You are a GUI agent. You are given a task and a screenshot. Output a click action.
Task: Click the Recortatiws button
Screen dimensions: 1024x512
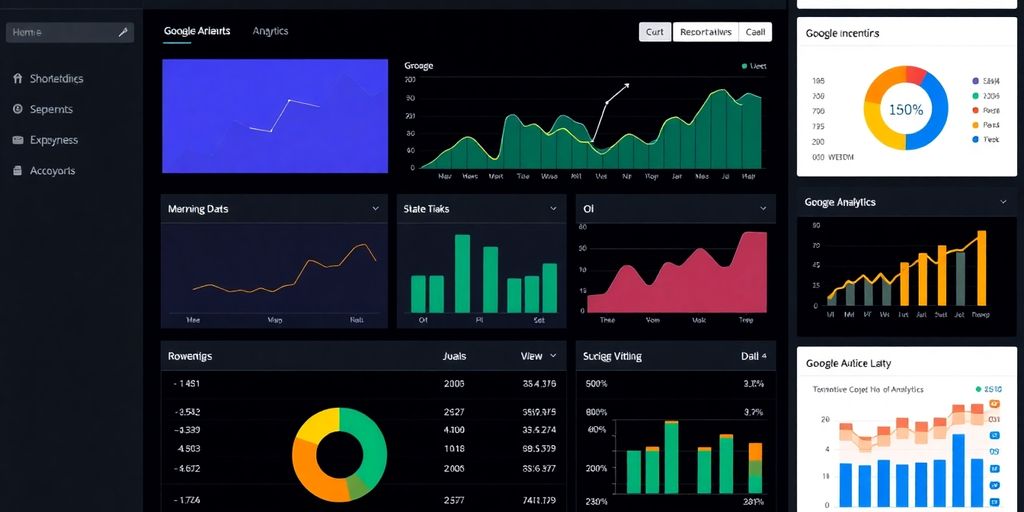[x=705, y=32]
